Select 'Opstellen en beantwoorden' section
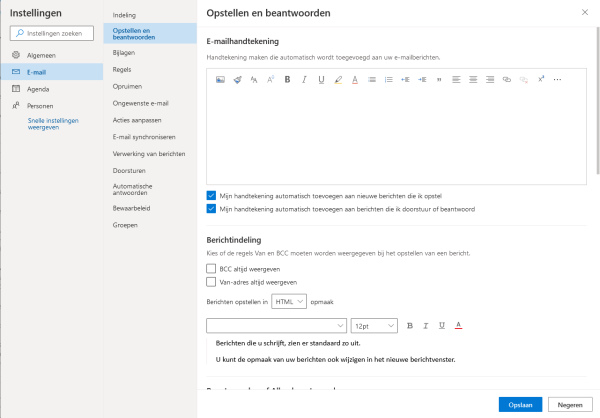 (150, 34)
